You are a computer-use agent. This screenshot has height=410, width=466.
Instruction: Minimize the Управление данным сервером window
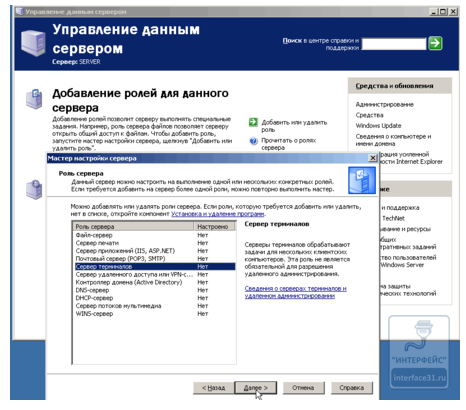pyautogui.click(x=434, y=12)
